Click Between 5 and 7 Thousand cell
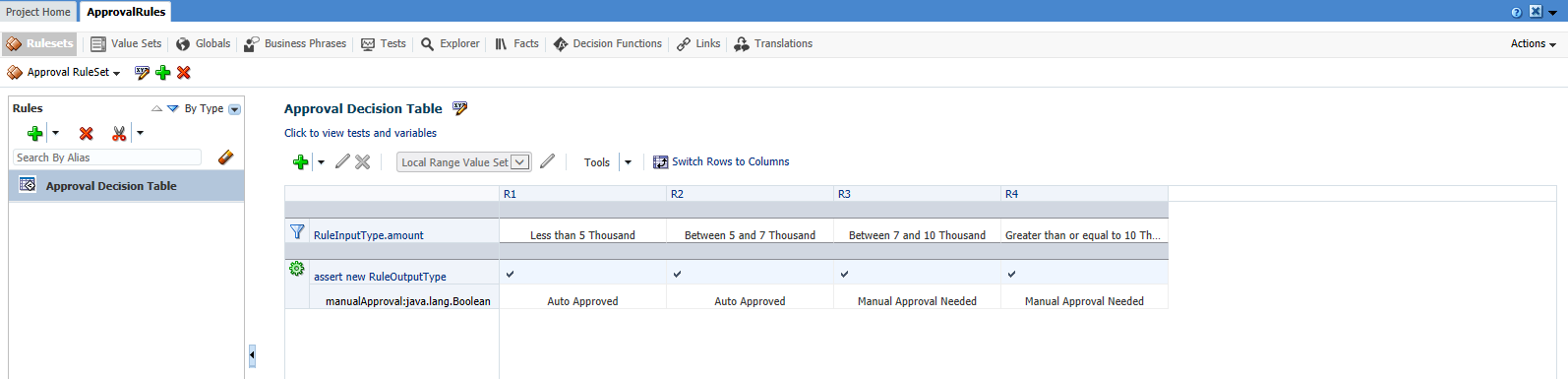This screenshot has width=1568, height=379. tap(751, 235)
